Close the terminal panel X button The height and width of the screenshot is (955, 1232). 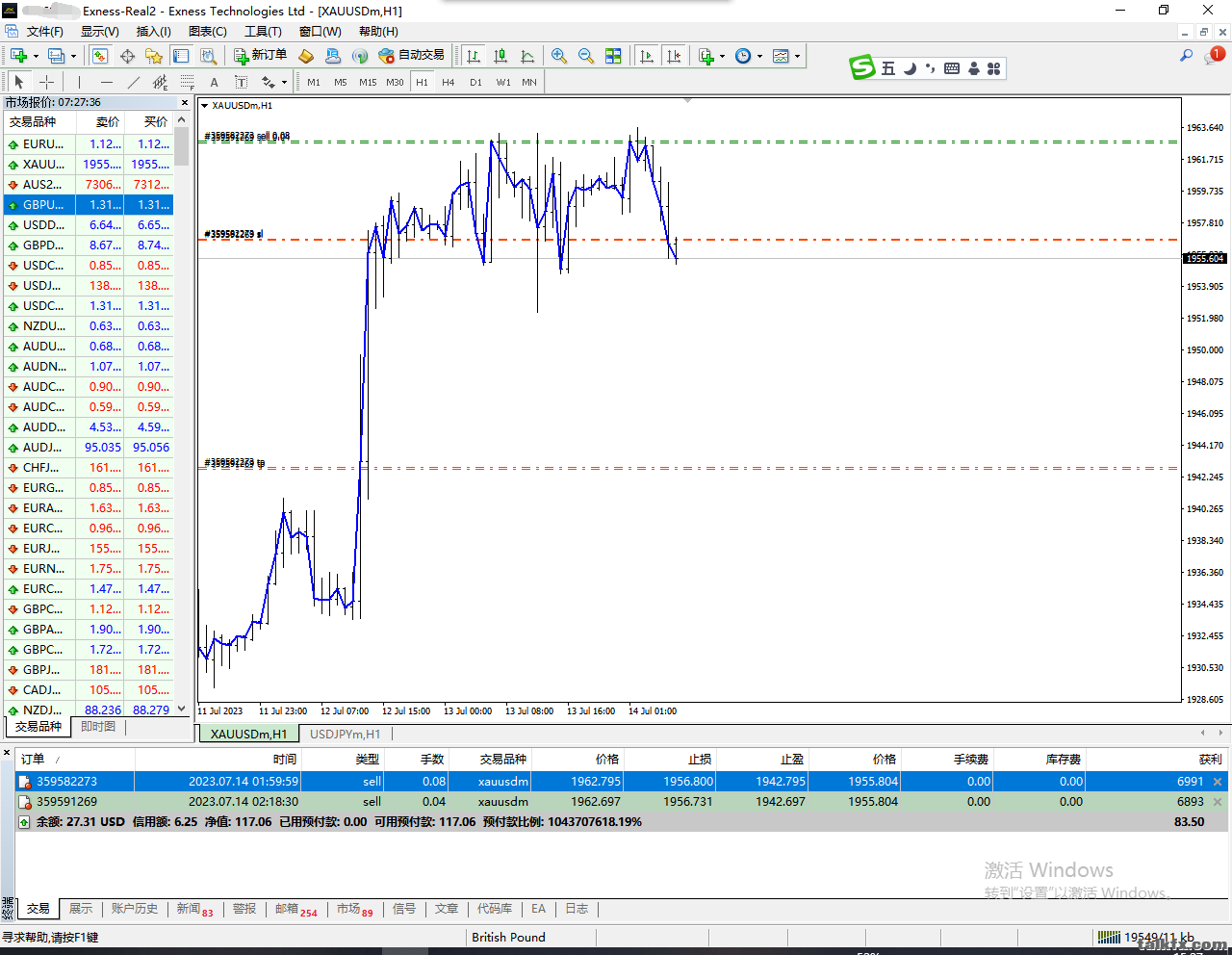coord(7,753)
